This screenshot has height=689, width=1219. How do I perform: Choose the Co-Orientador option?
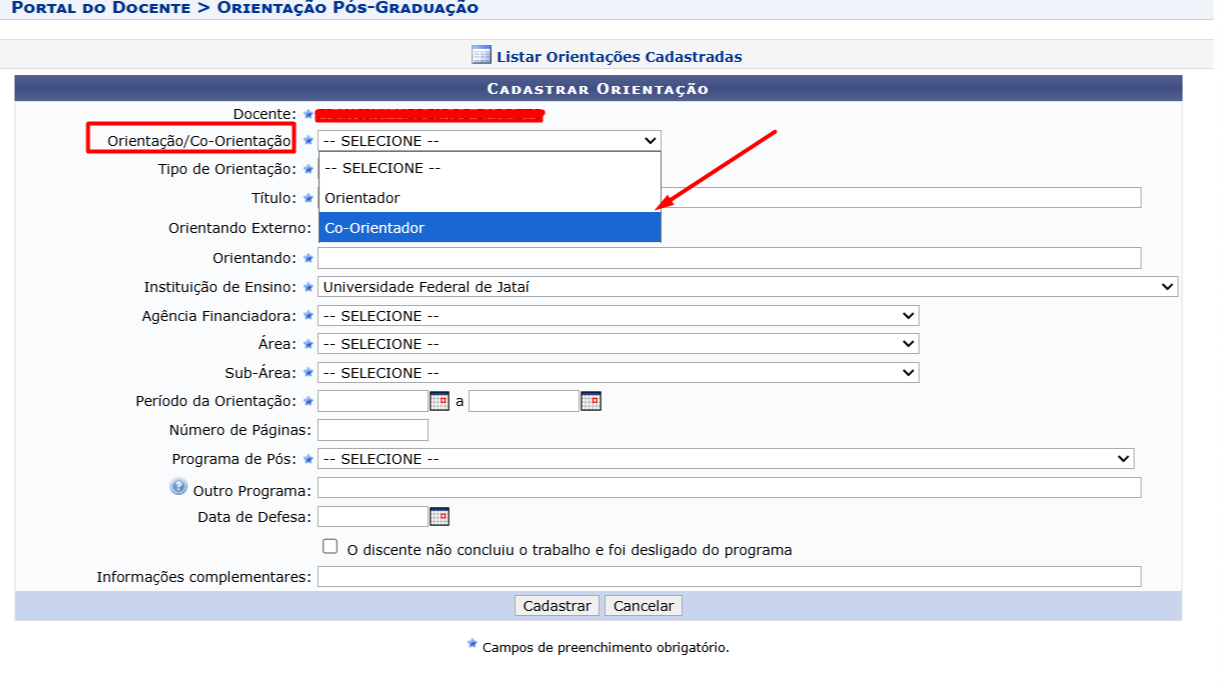(490, 228)
